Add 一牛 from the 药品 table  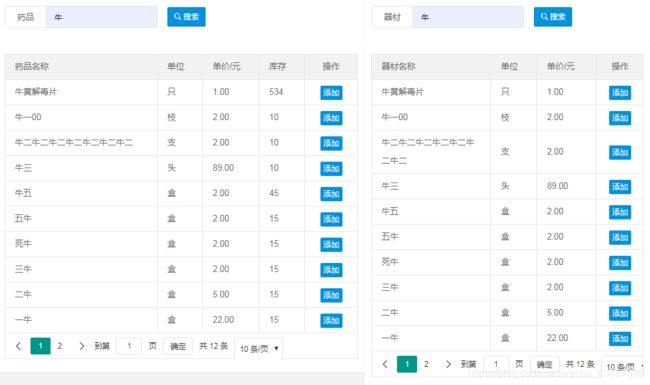pos(331,320)
